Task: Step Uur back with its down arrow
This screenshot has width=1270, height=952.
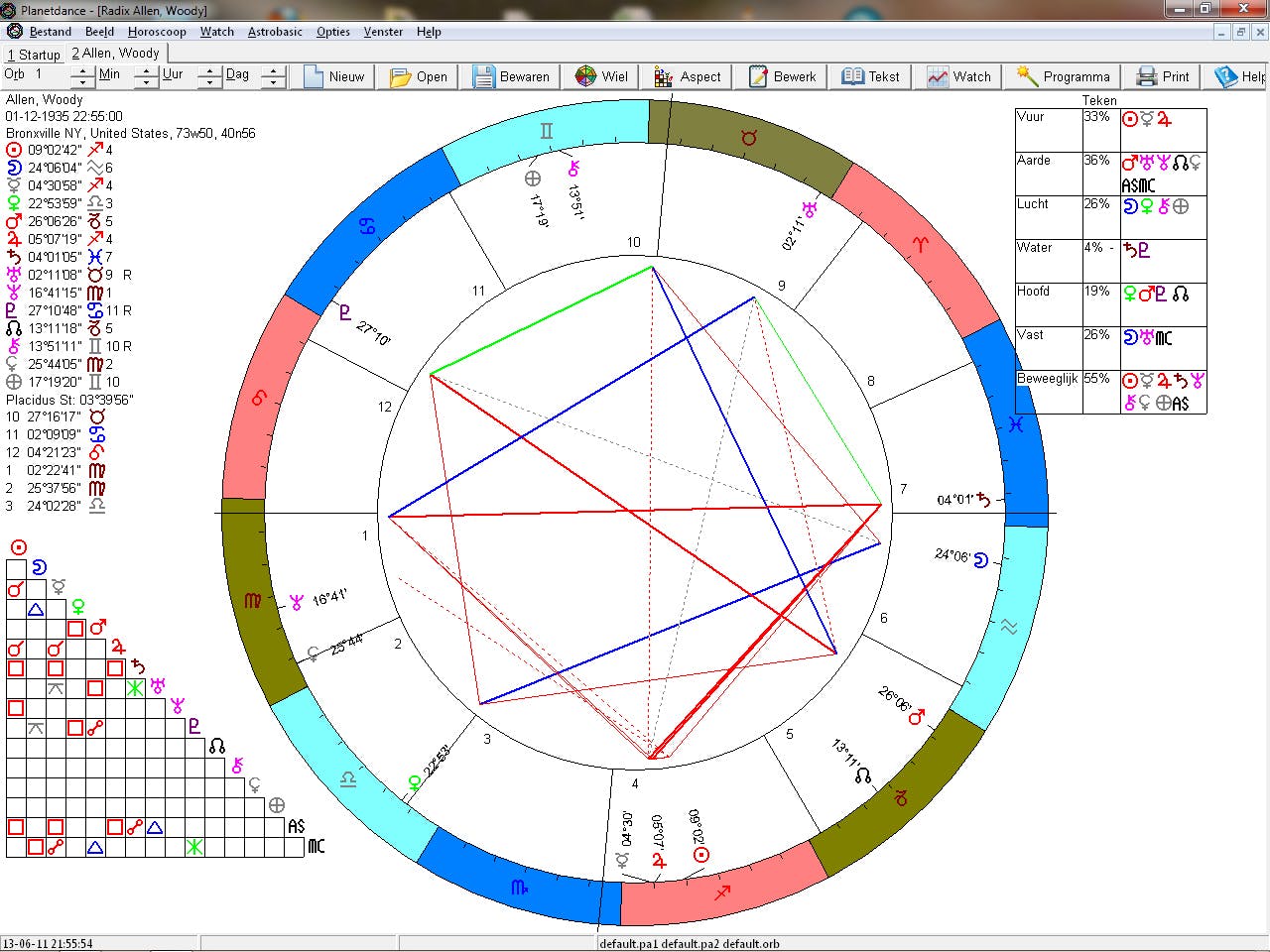Action: point(208,82)
